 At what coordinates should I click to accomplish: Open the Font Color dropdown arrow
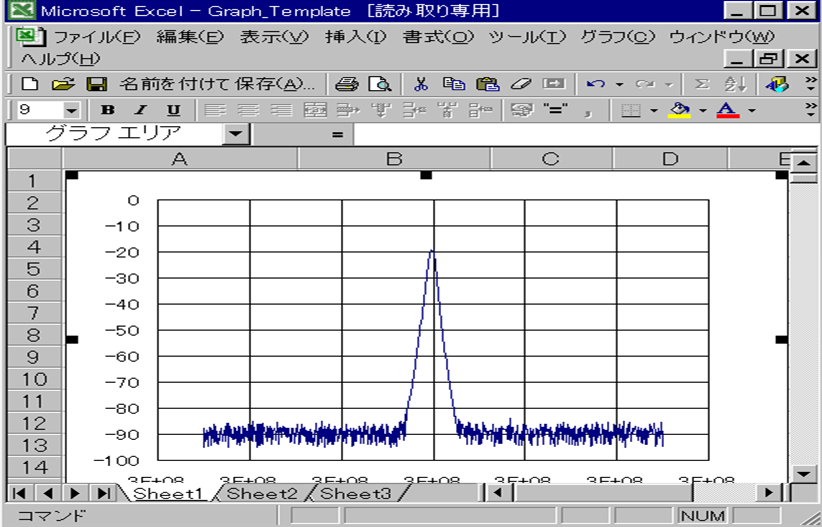(752, 111)
